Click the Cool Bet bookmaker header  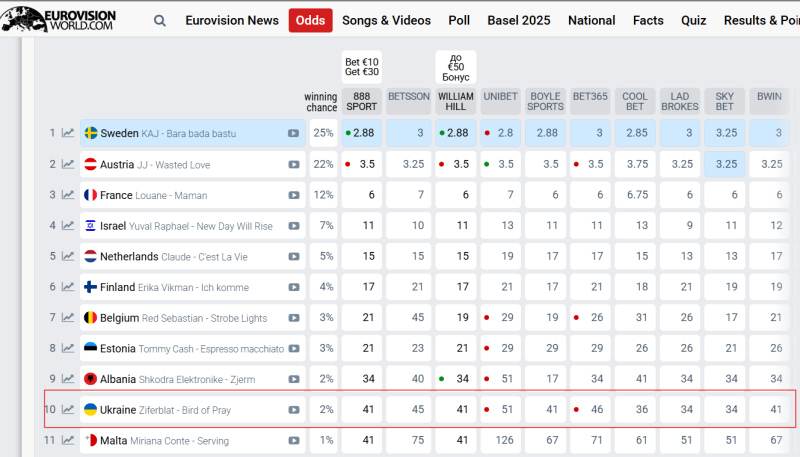(x=635, y=101)
